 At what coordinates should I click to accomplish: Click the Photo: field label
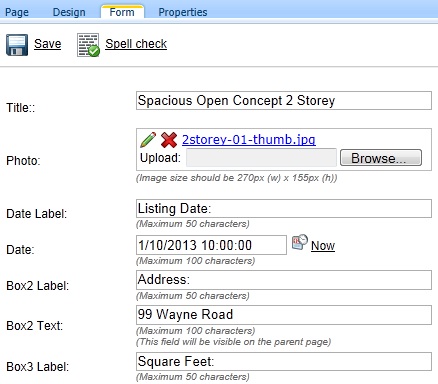pos(23,161)
